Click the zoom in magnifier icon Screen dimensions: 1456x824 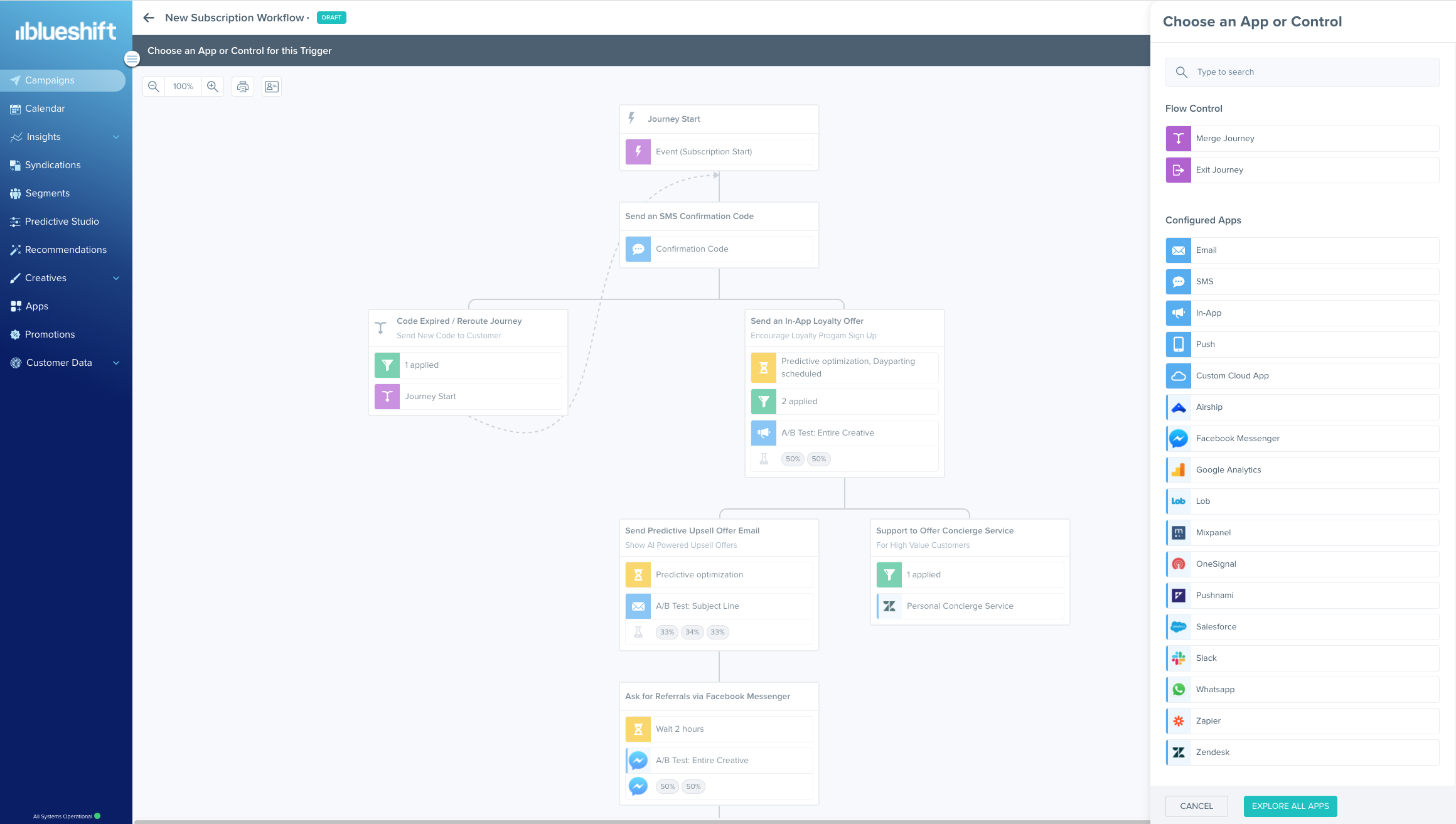[213, 87]
